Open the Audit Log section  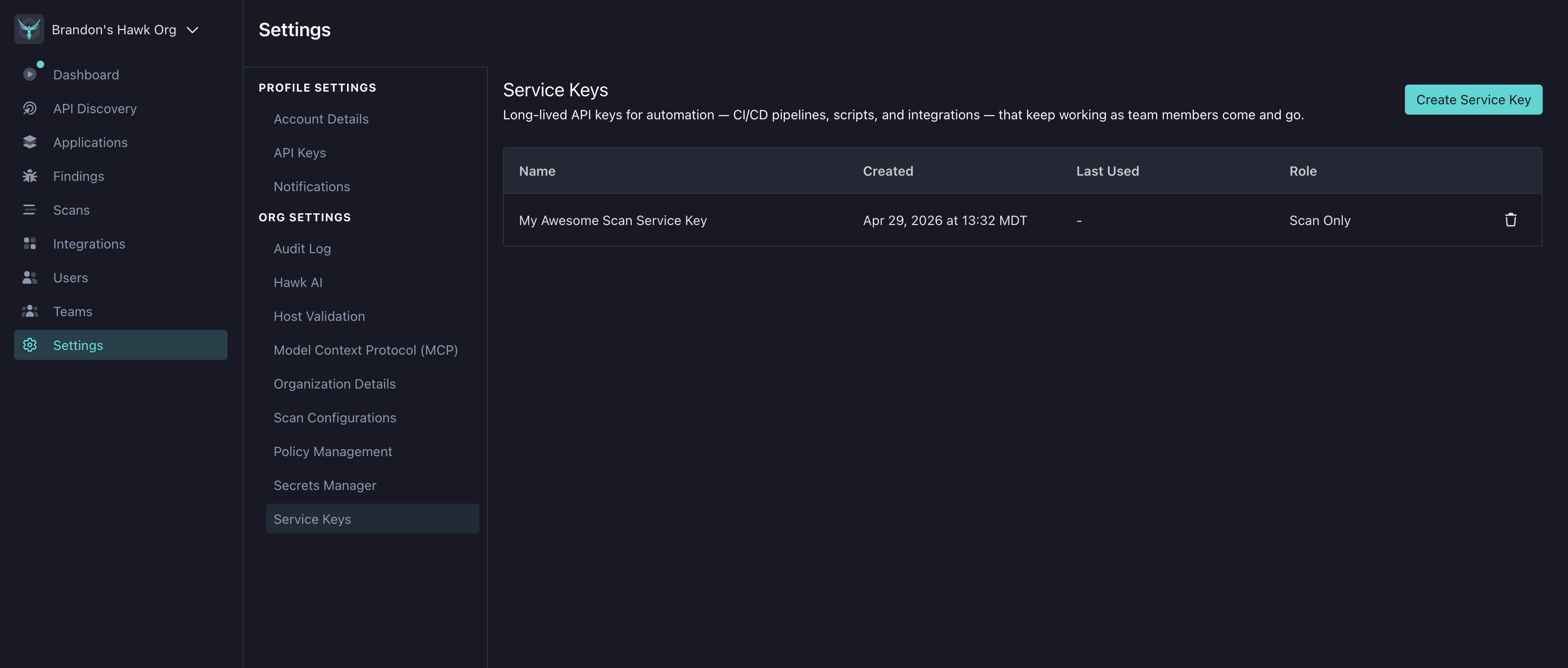tap(302, 248)
